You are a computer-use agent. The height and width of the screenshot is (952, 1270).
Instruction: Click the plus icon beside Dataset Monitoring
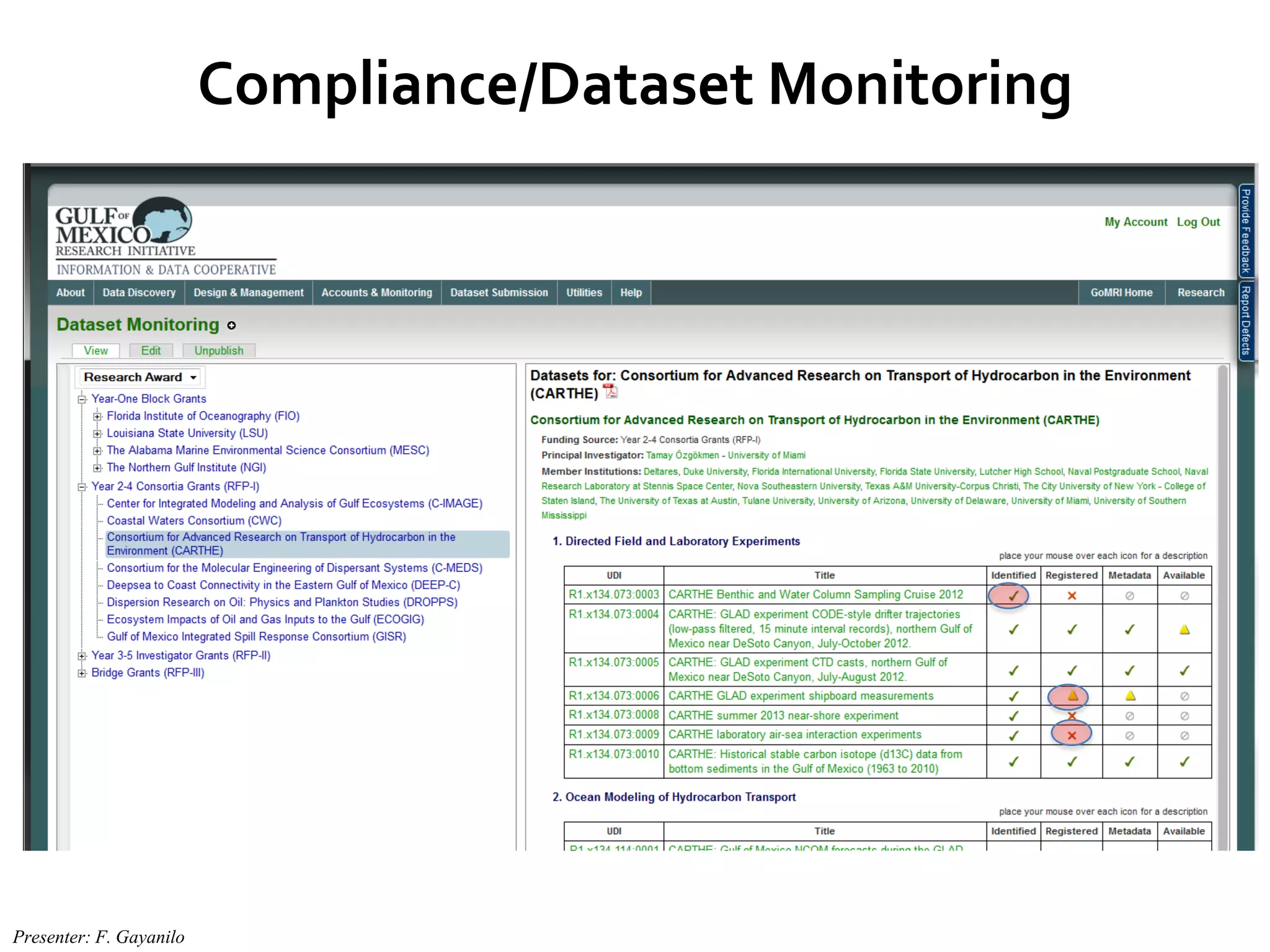pos(231,325)
